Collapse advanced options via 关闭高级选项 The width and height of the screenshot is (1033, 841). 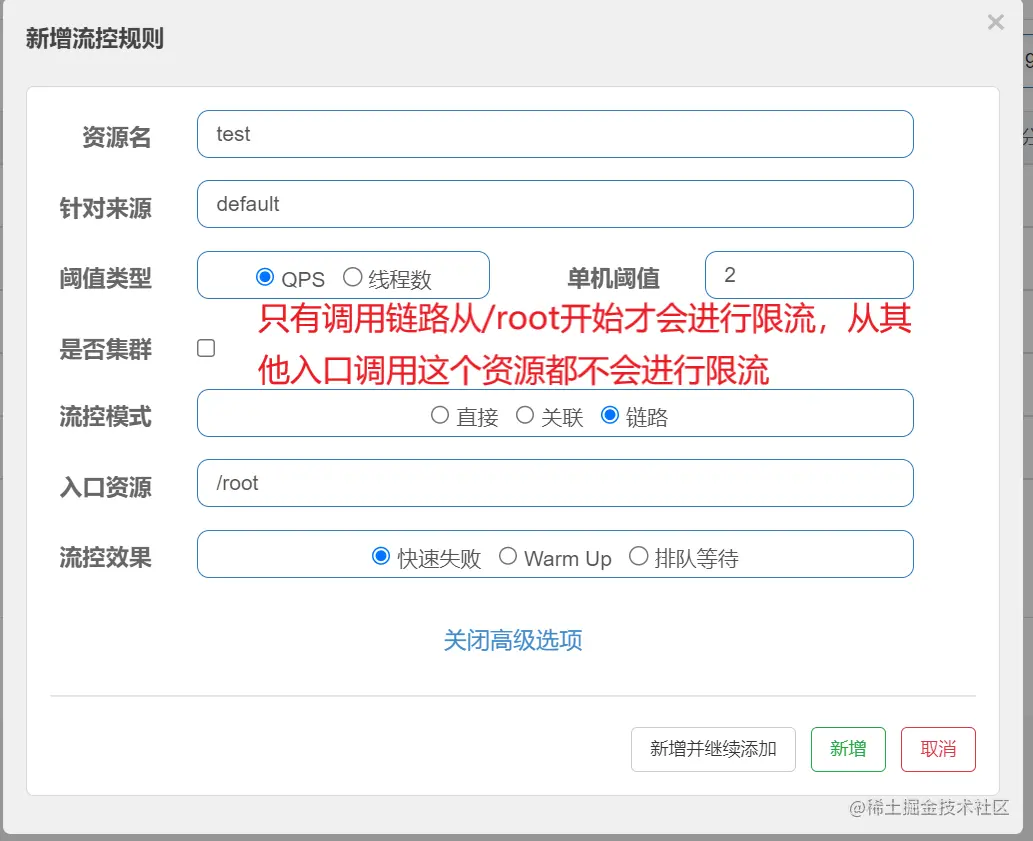coord(513,641)
